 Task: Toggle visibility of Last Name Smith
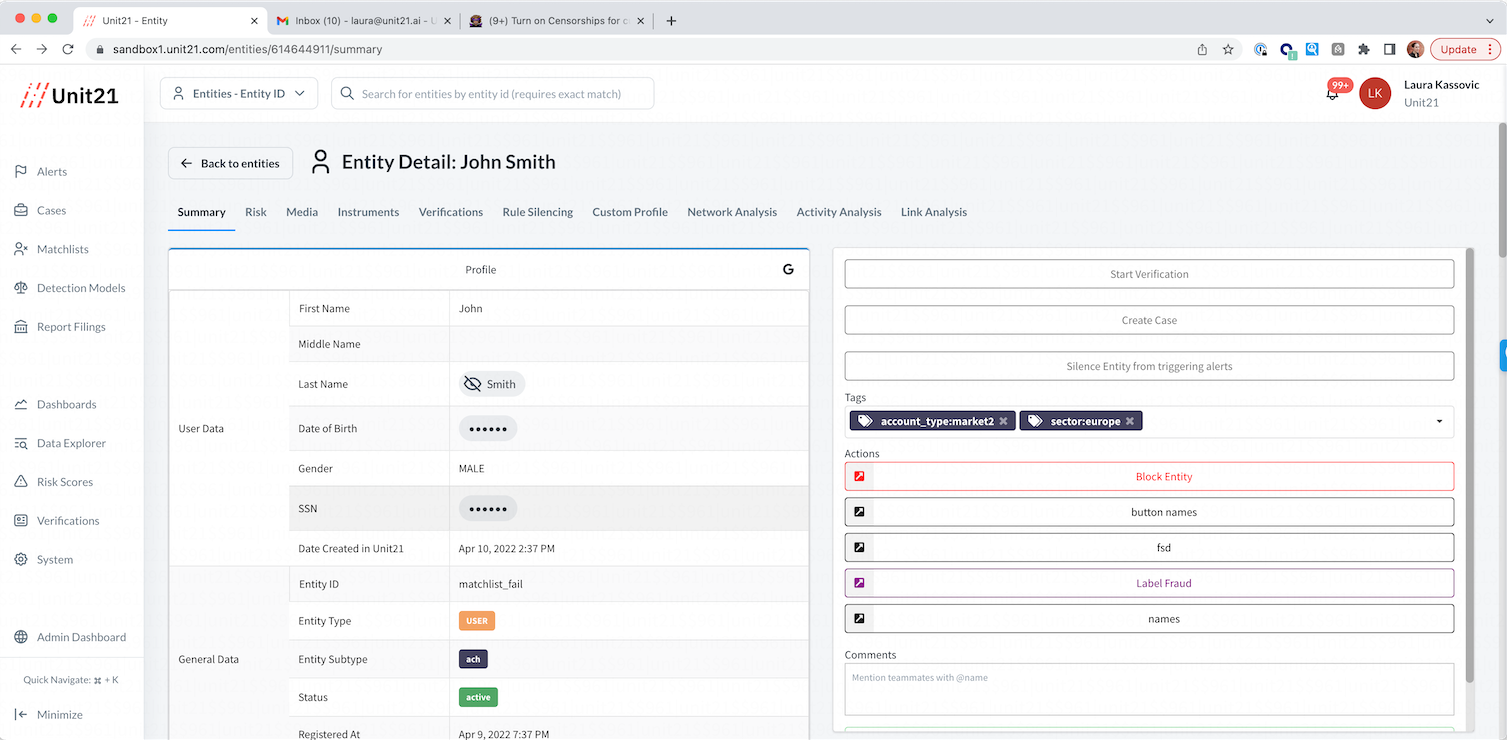click(x=473, y=384)
